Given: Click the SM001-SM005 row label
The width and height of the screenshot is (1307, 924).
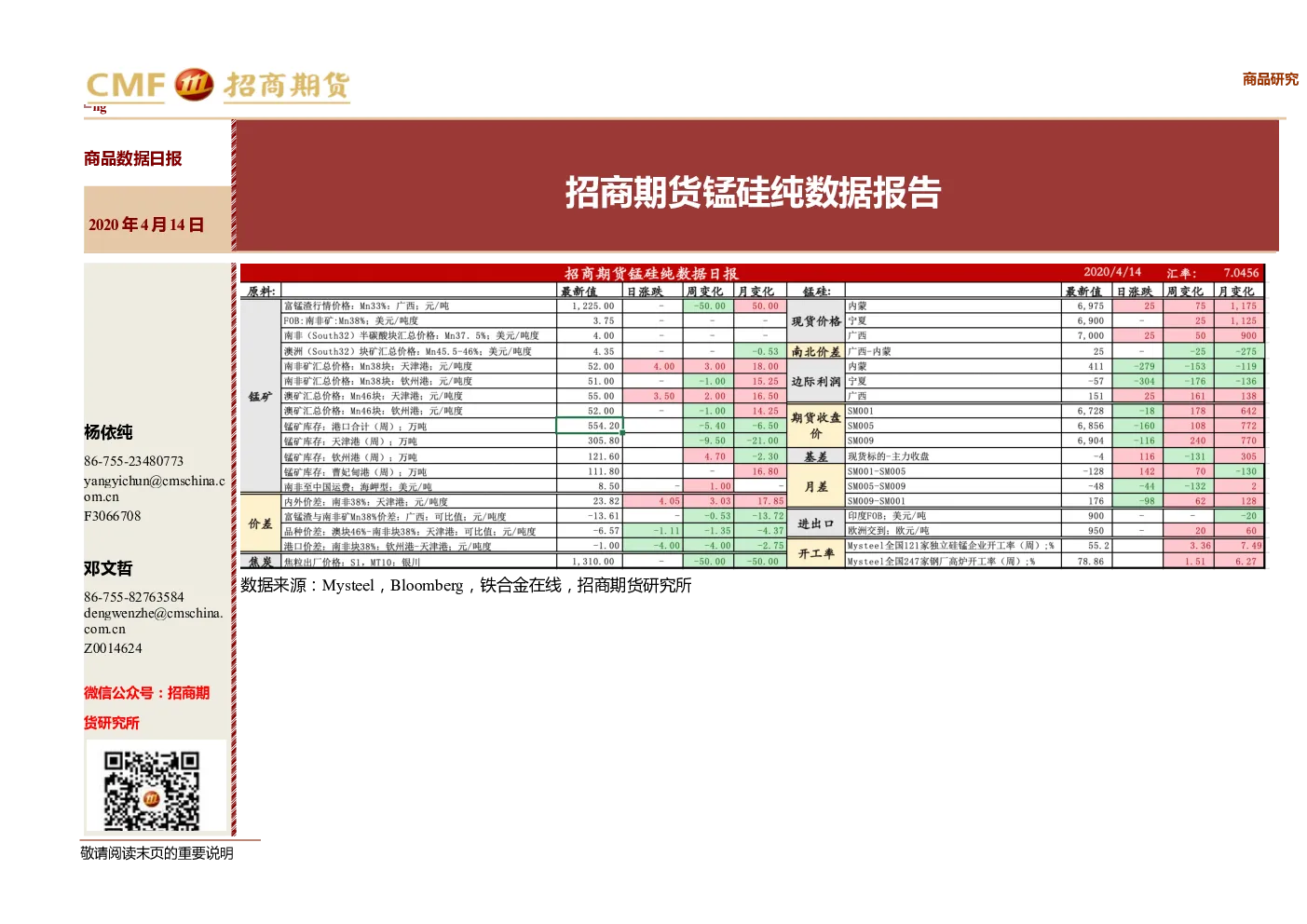Looking at the screenshot, I should (877, 471).
